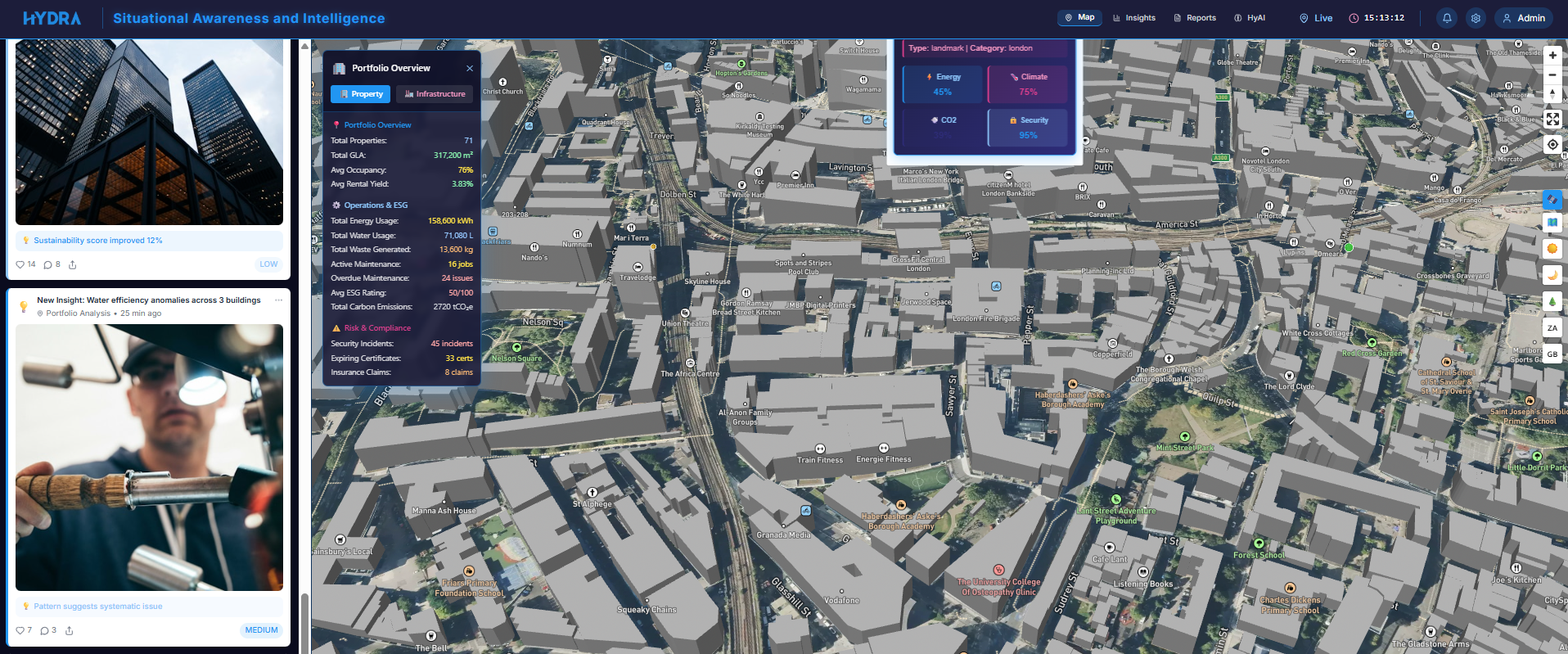Screen dimensions: 1568x654
Task: Click the 'Expiring Certificates' 33 certs value
Action: [x=459, y=359]
